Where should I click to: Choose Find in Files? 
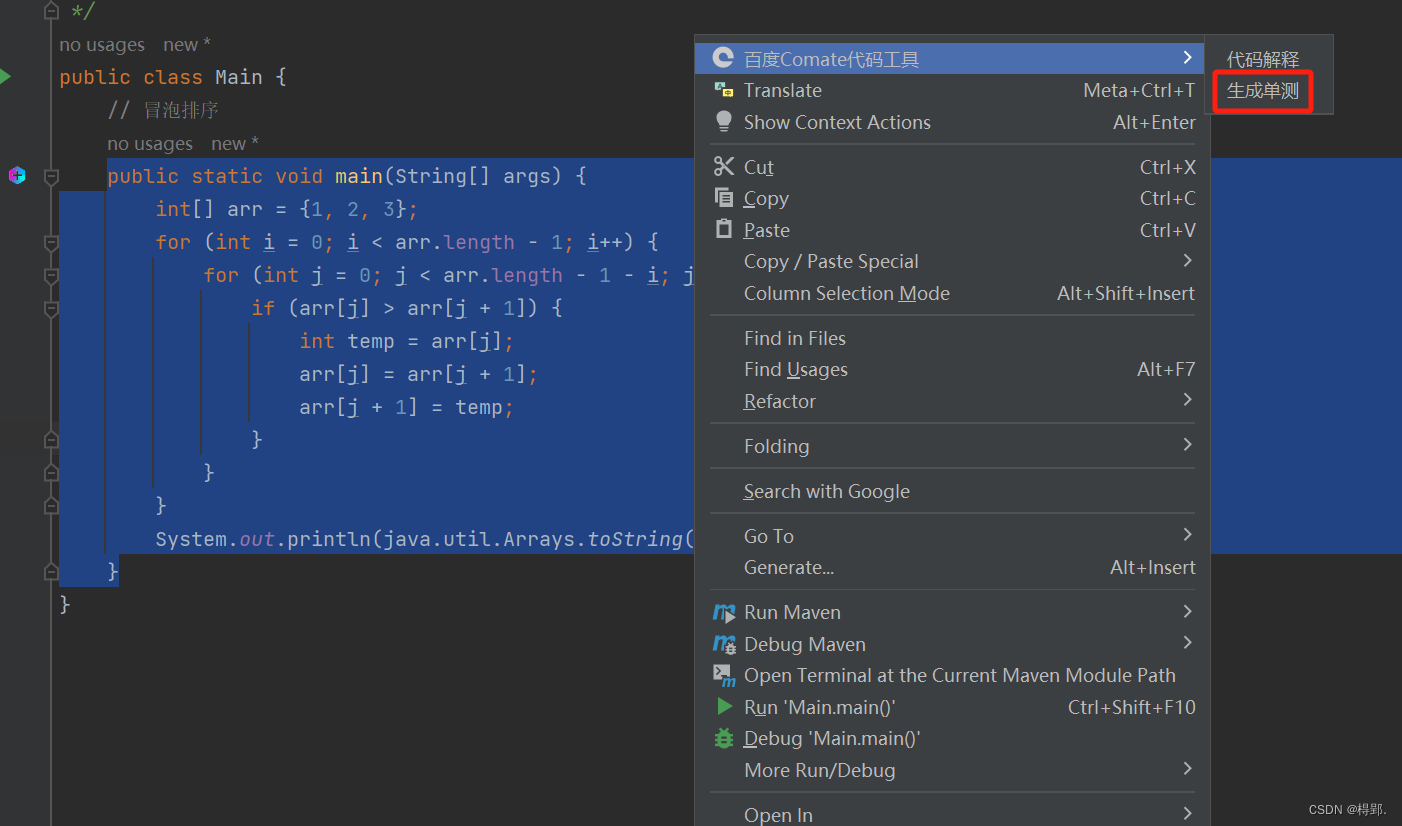(x=953, y=338)
